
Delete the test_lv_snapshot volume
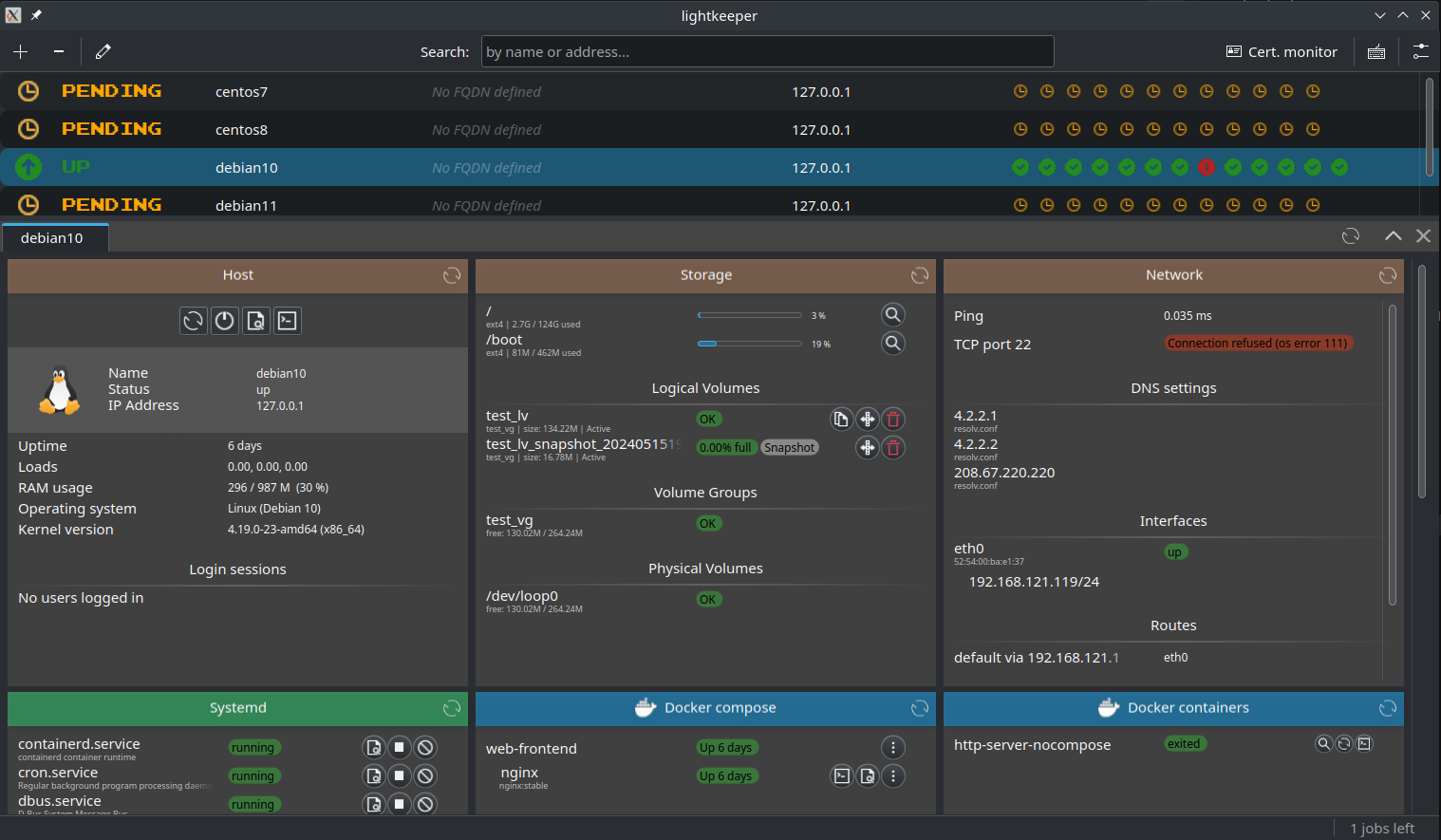[893, 447]
